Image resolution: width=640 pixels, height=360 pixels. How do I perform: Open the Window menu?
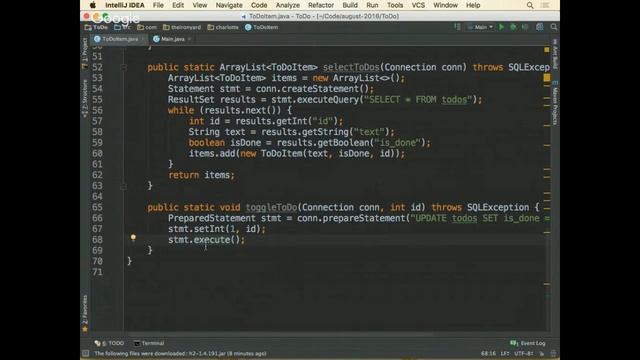click(x=445, y=5)
